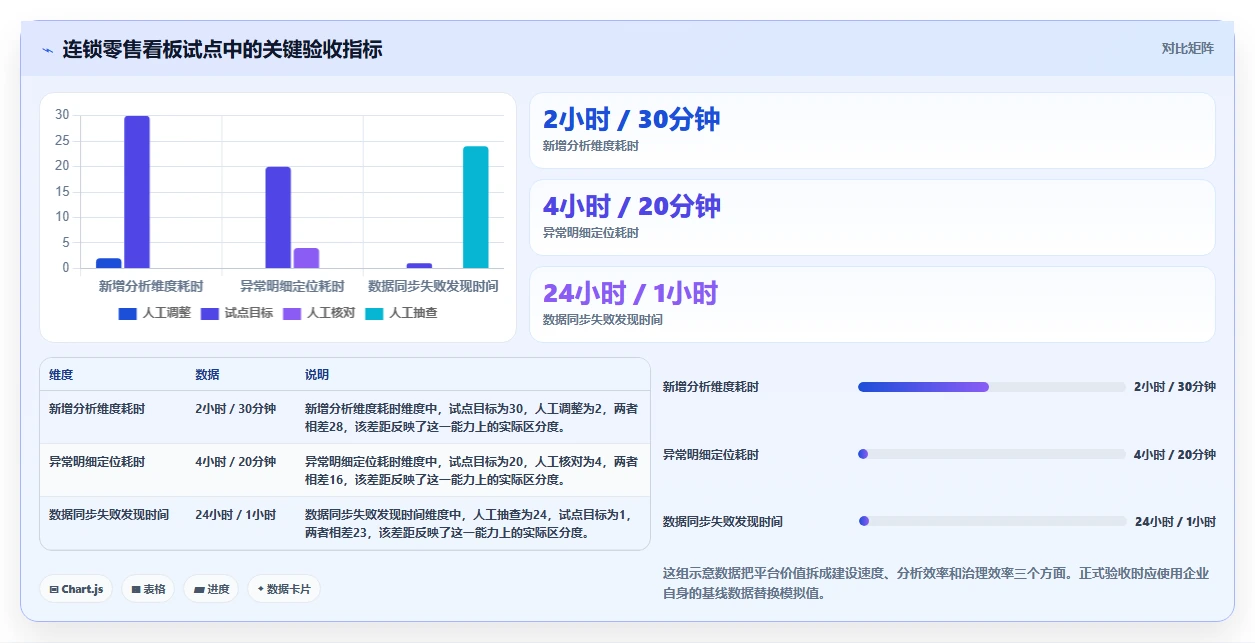1255x643 pixels.
Task: Click the 试点目标 bar for 异常明细定位耗时
Action: (x=278, y=217)
